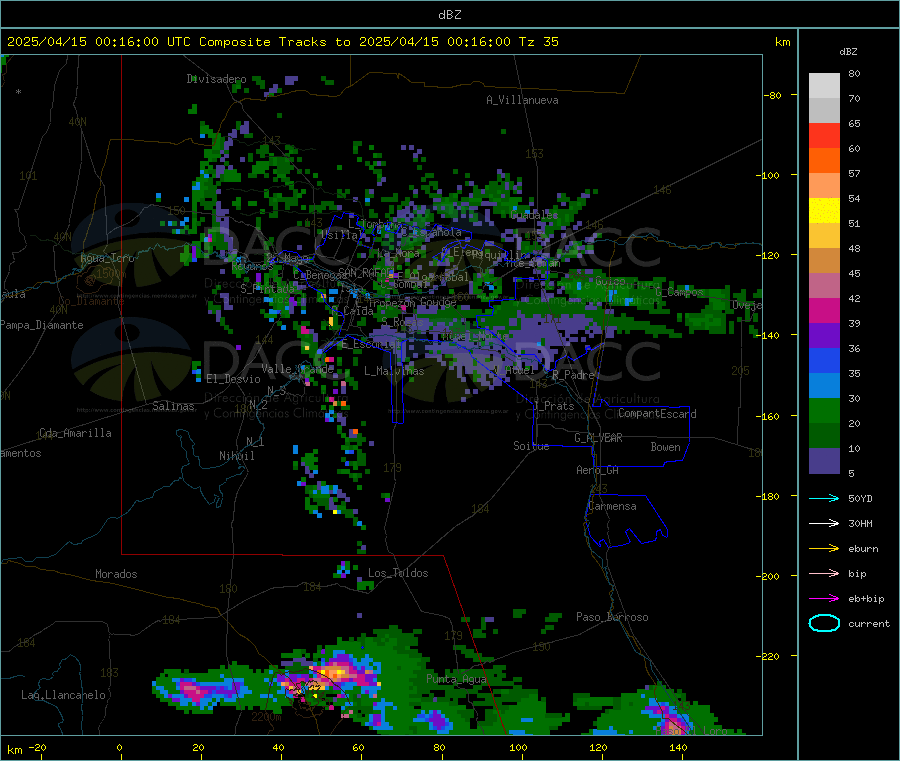Click the asterisk marker near map top-left
The image size is (900, 761).
click(x=19, y=92)
